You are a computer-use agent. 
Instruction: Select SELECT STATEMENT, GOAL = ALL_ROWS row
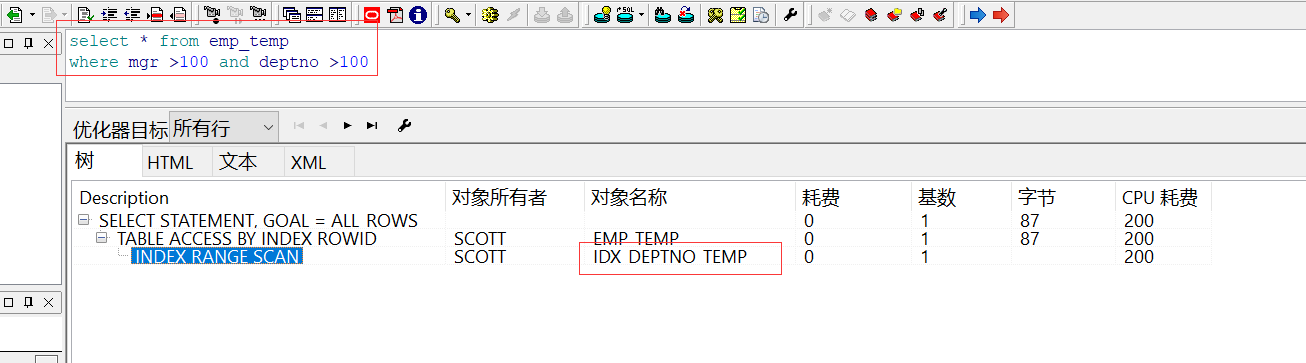pos(258,221)
